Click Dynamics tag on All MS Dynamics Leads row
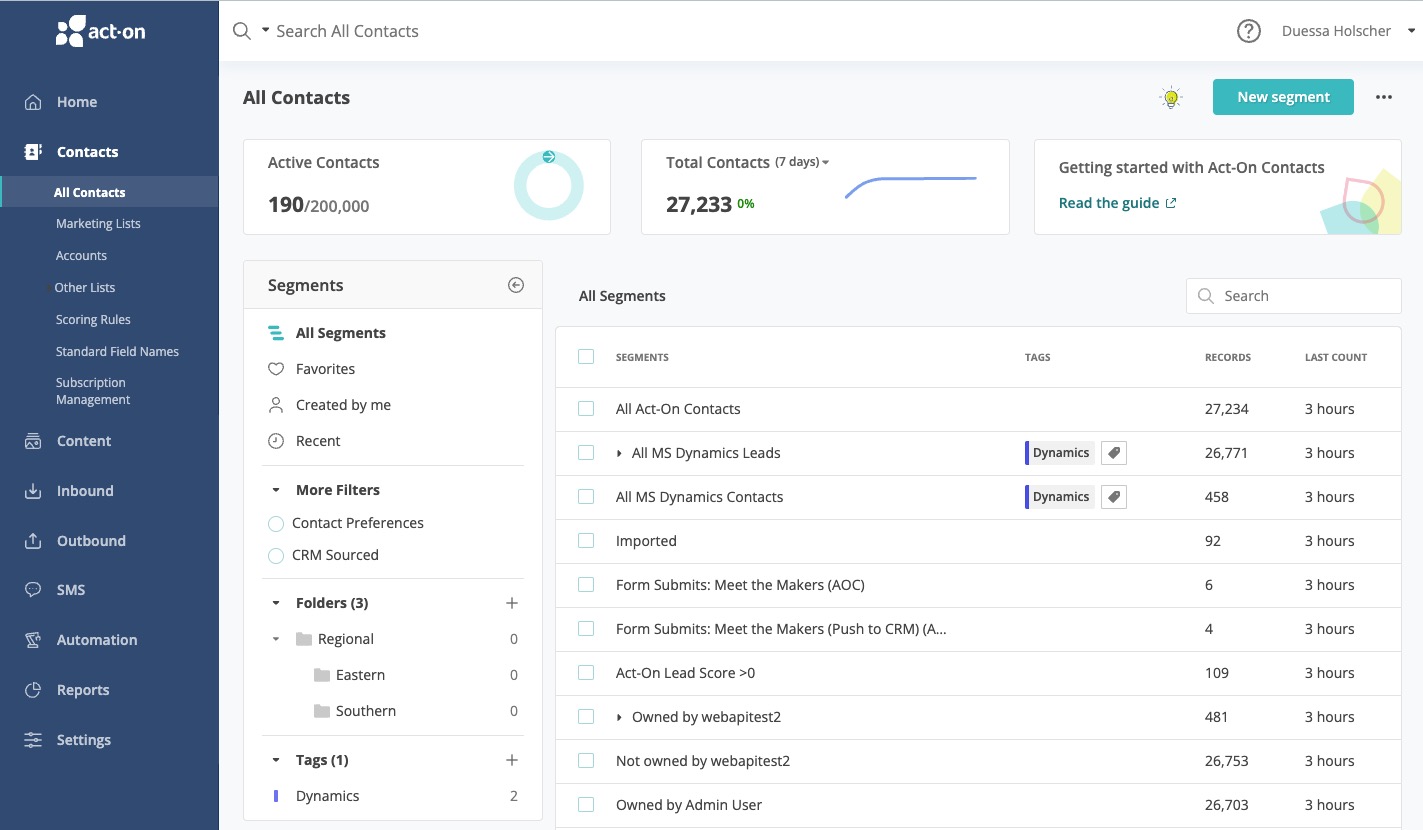The width and height of the screenshot is (1423, 830). pos(1060,453)
